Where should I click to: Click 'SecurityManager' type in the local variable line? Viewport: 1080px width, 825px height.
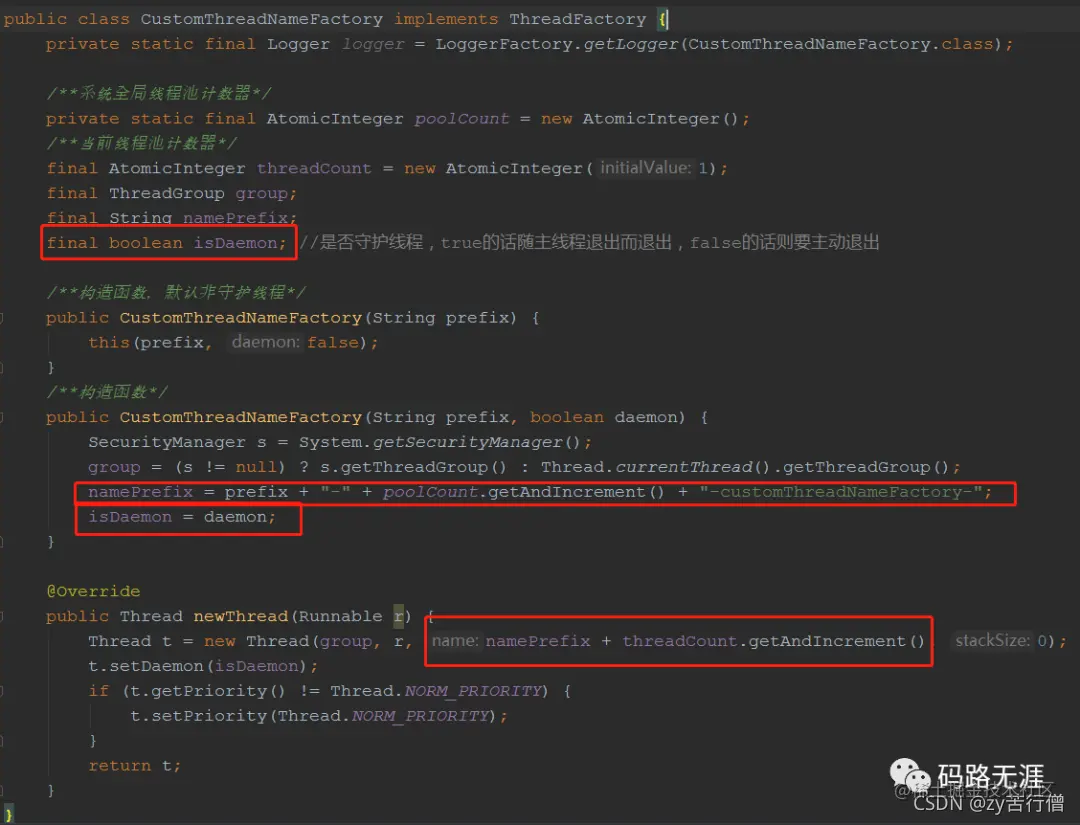167,442
